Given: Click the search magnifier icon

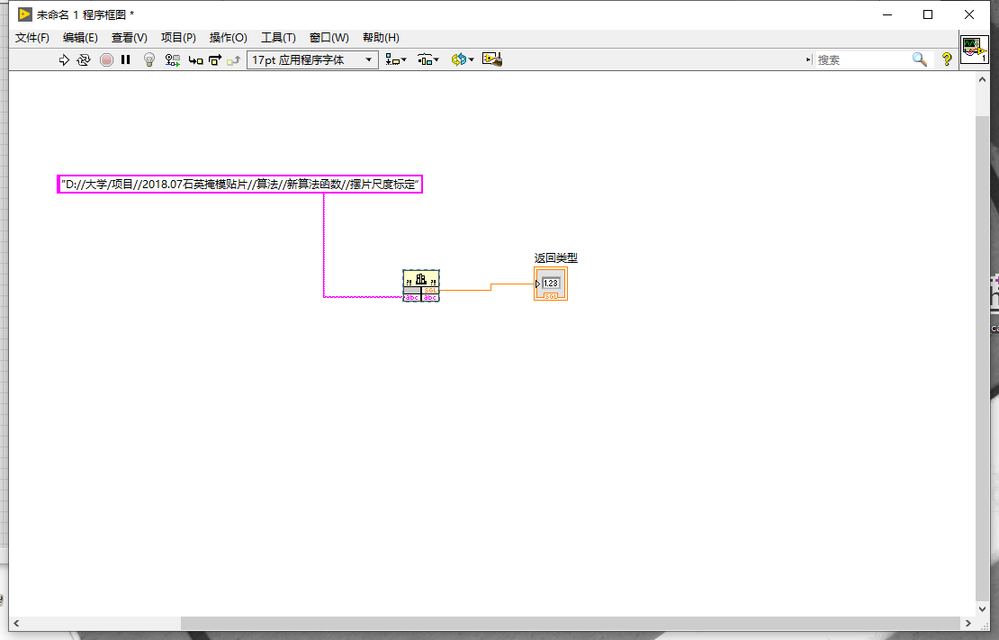Looking at the screenshot, I should 919,60.
